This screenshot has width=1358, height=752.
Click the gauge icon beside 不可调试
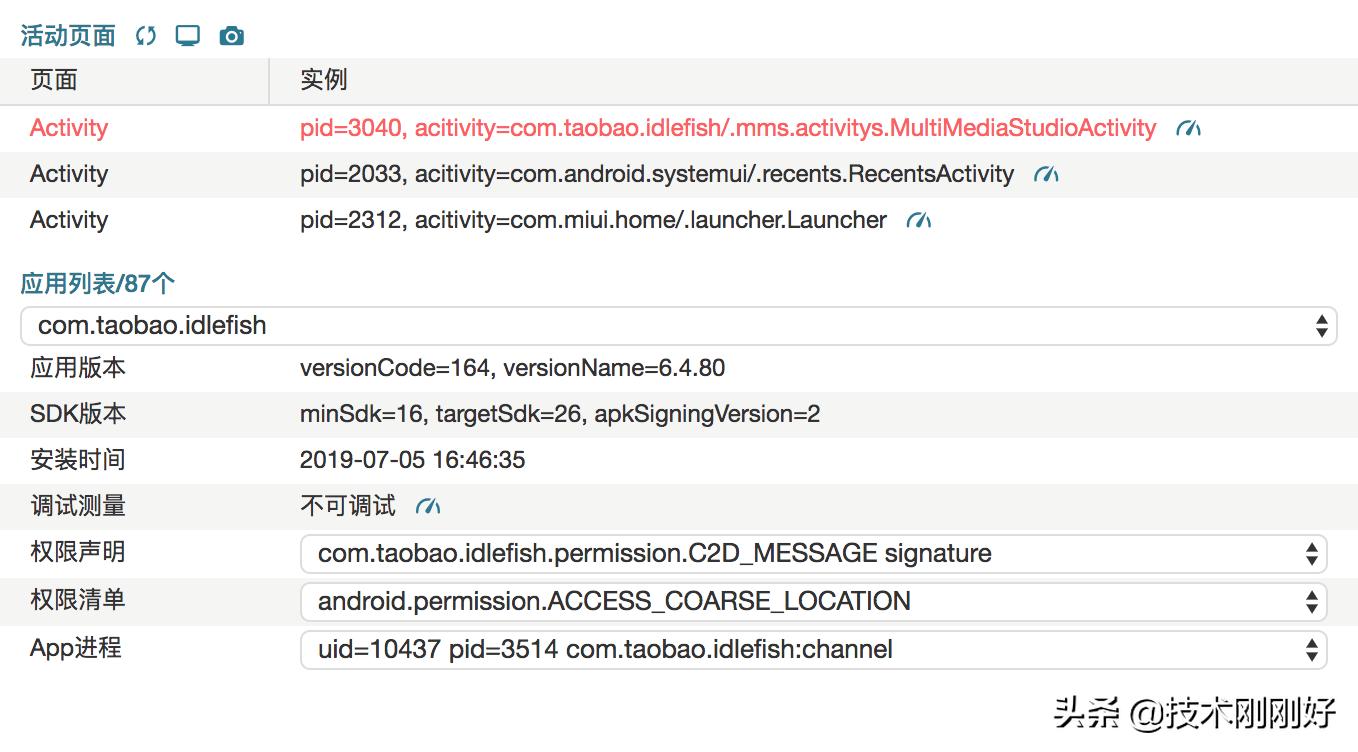(428, 506)
